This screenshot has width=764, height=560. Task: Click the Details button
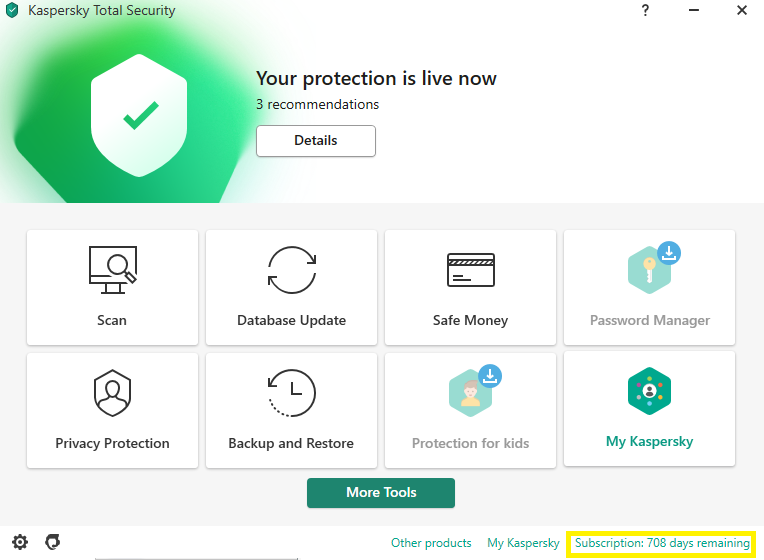coord(316,141)
